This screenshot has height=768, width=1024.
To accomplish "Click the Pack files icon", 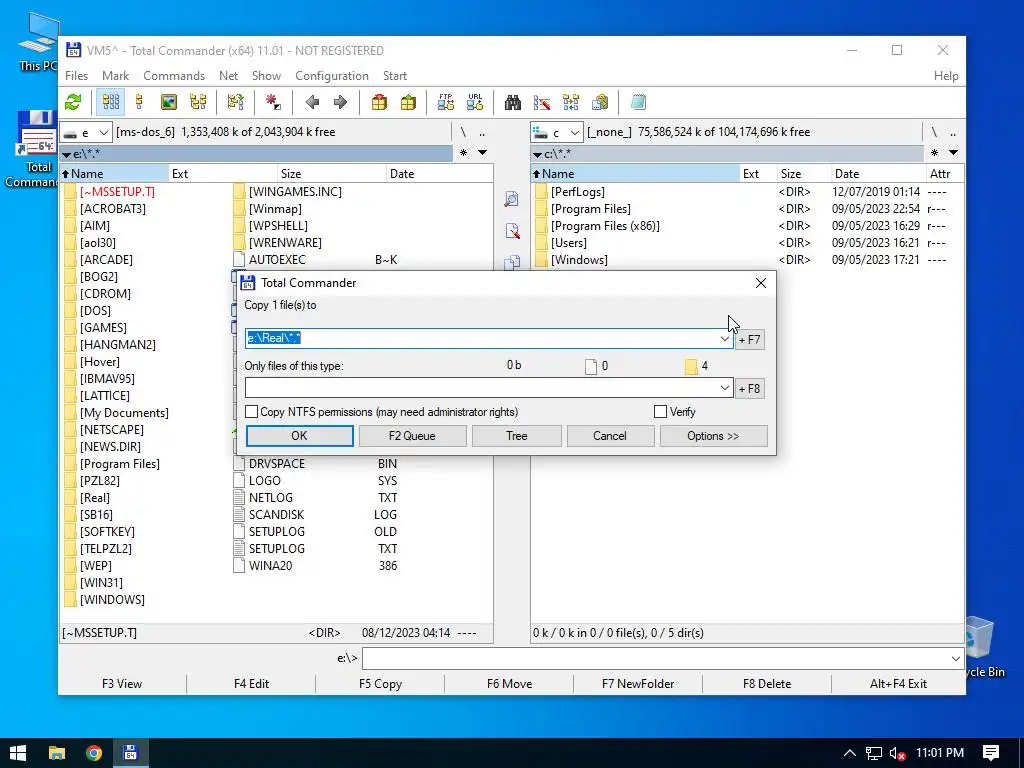I will tap(379, 103).
